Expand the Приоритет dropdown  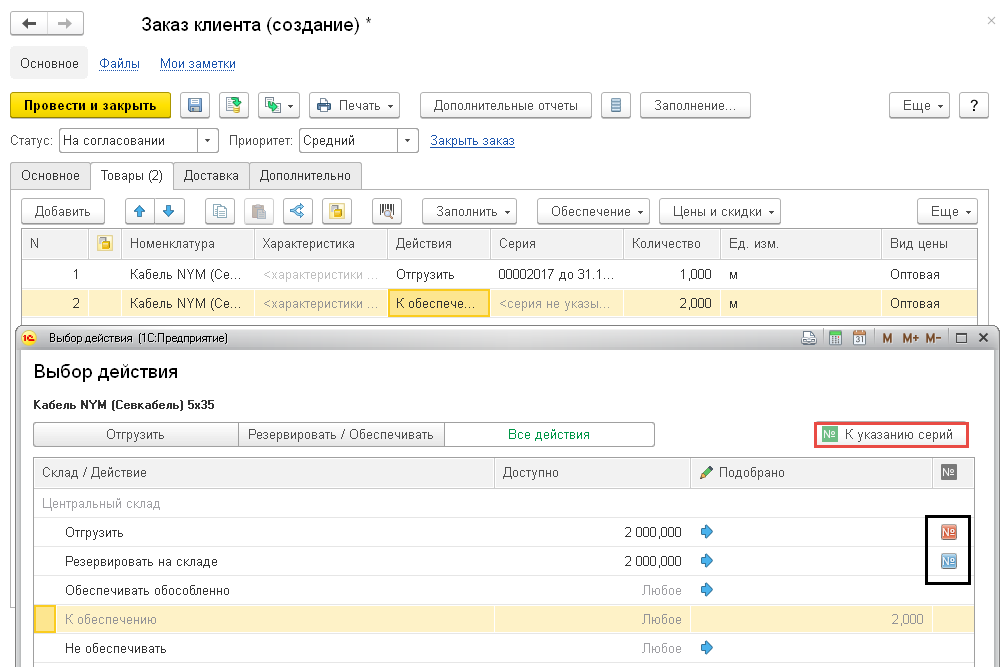click(x=408, y=141)
